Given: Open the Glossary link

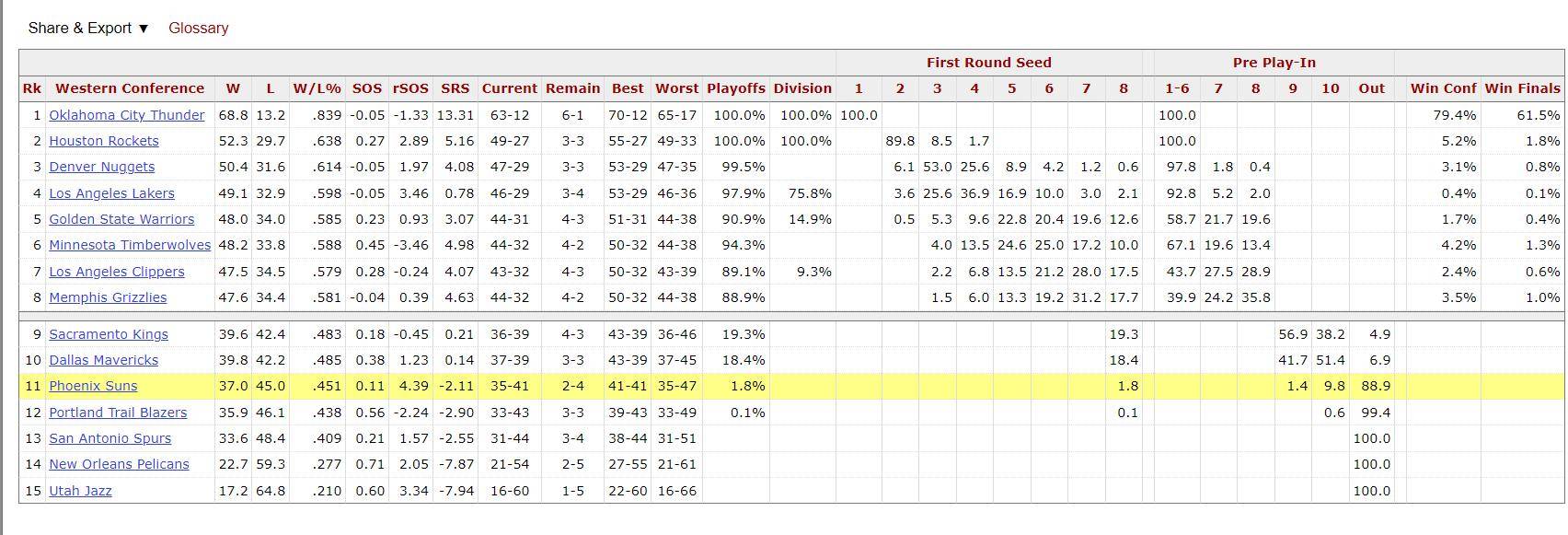Looking at the screenshot, I should pos(198,28).
